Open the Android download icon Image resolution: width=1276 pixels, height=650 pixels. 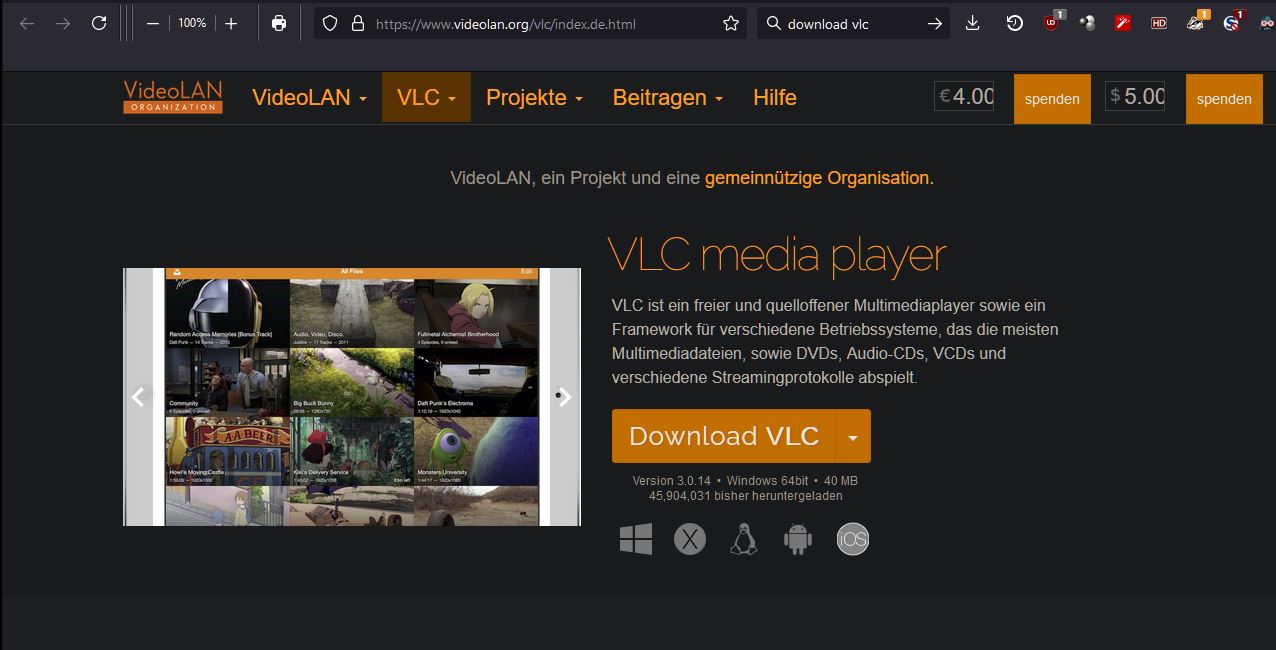point(797,539)
